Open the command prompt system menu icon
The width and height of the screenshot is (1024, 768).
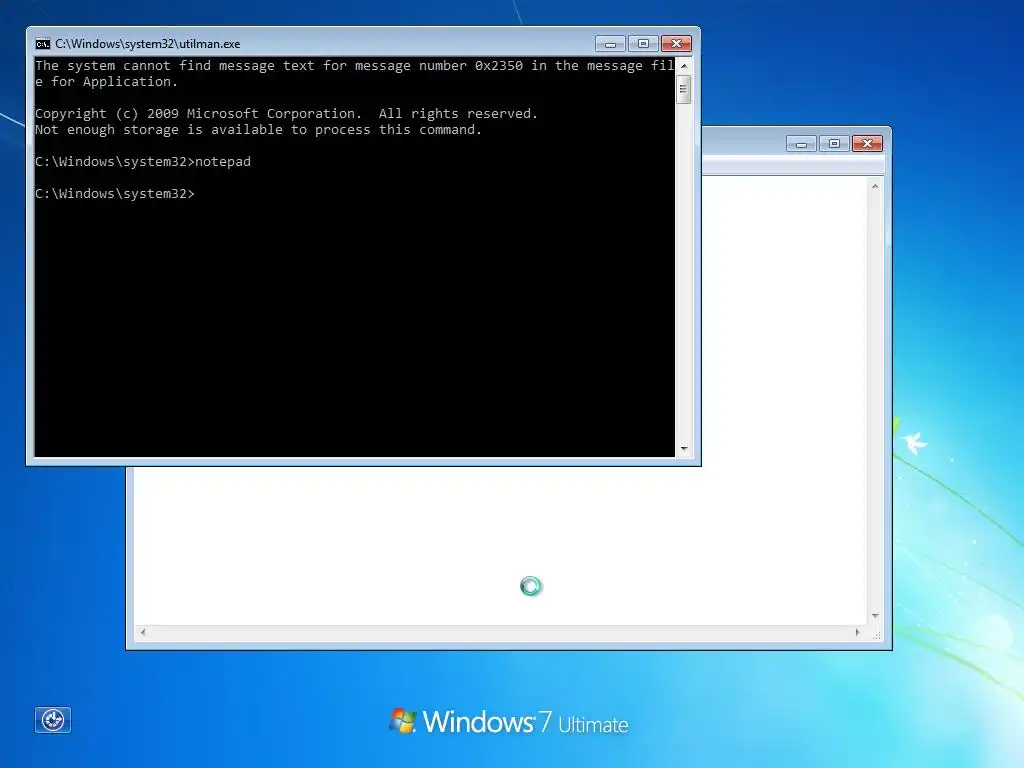[x=42, y=44]
